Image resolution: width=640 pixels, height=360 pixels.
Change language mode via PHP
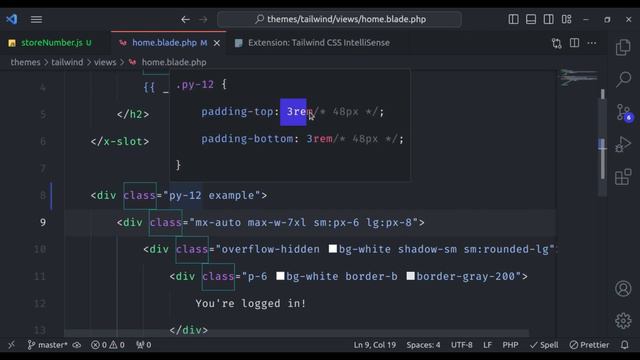click(x=510, y=345)
